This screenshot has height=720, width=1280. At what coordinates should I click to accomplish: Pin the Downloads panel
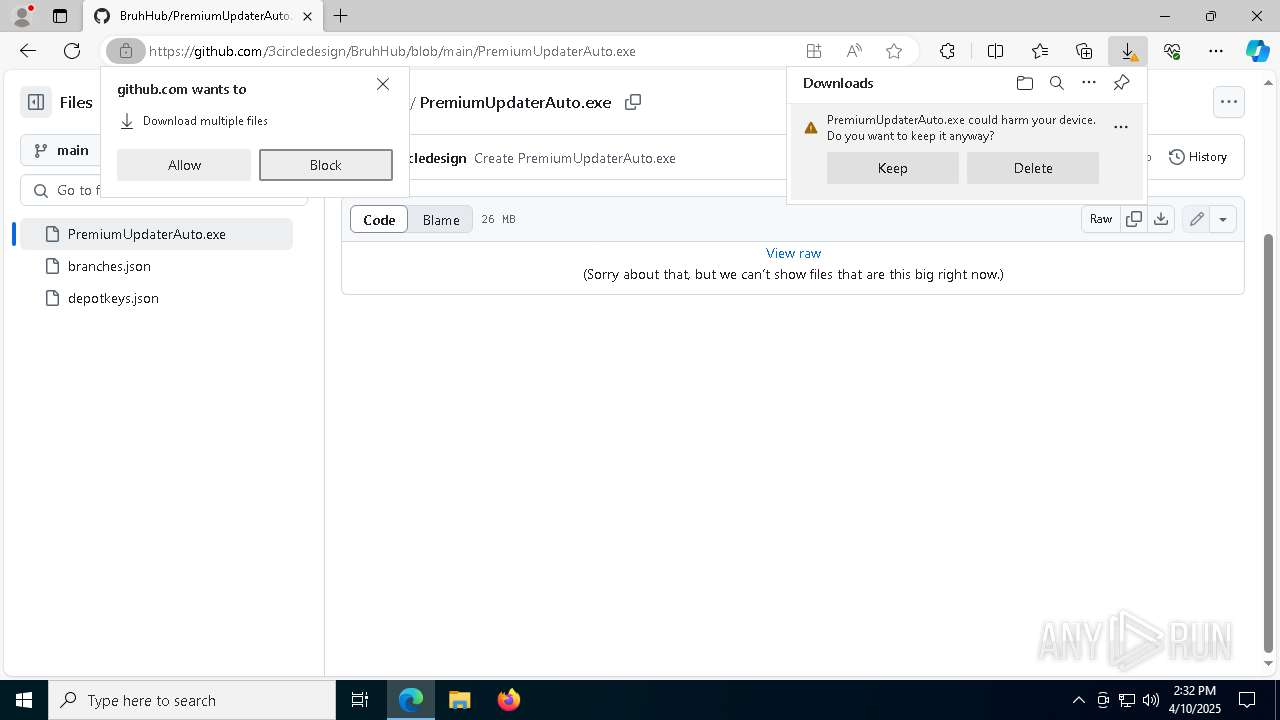(x=1121, y=83)
